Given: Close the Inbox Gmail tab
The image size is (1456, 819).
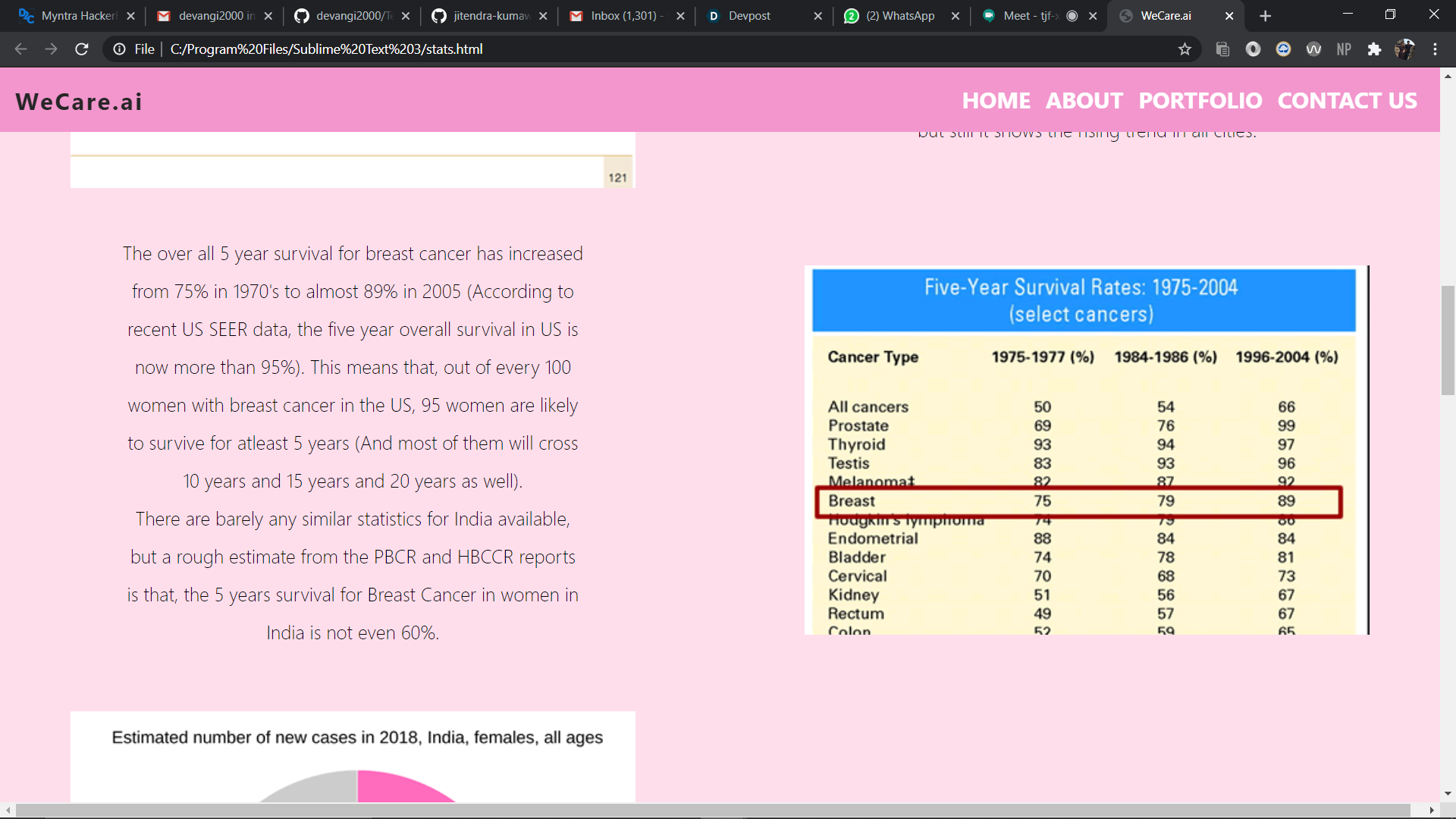Looking at the screenshot, I should click(x=680, y=16).
